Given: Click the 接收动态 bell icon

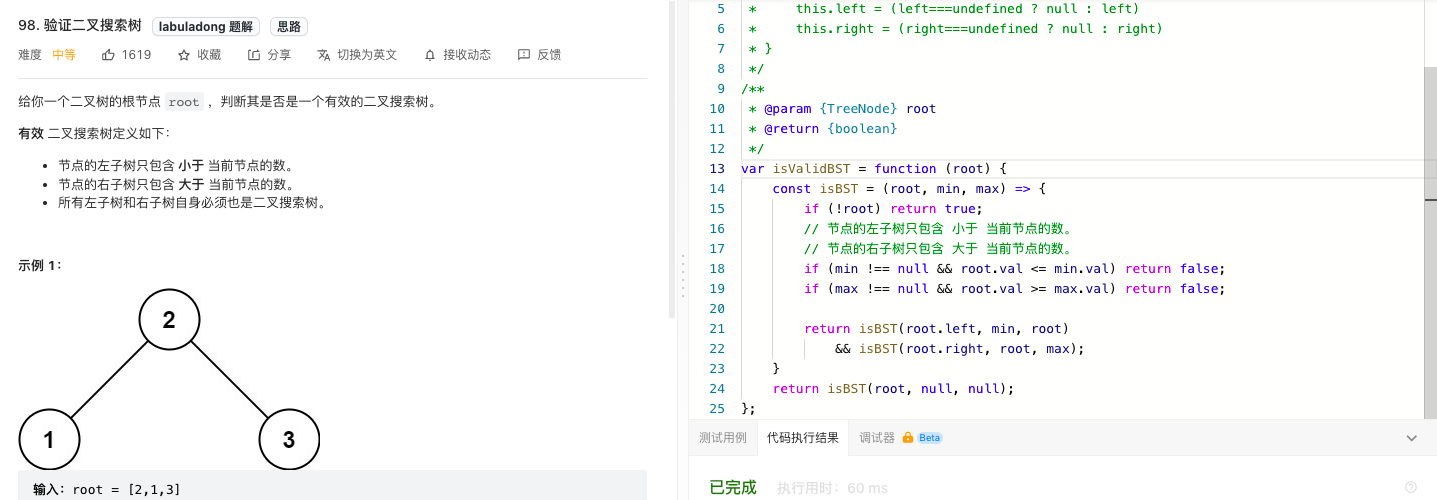Looking at the screenshot, I should coord(430,55).
